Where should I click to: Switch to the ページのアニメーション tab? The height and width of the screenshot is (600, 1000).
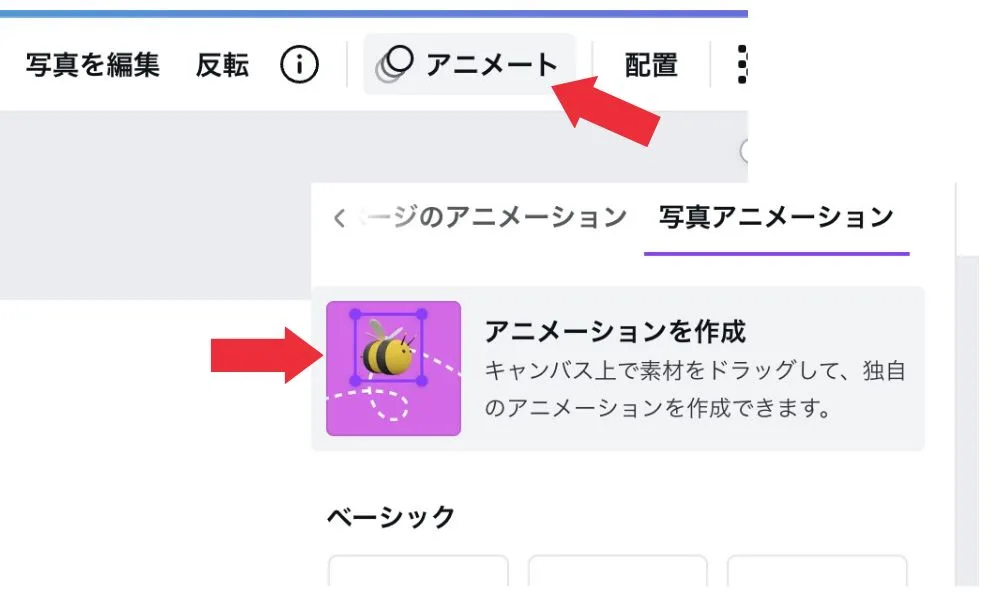coord(491,217)
